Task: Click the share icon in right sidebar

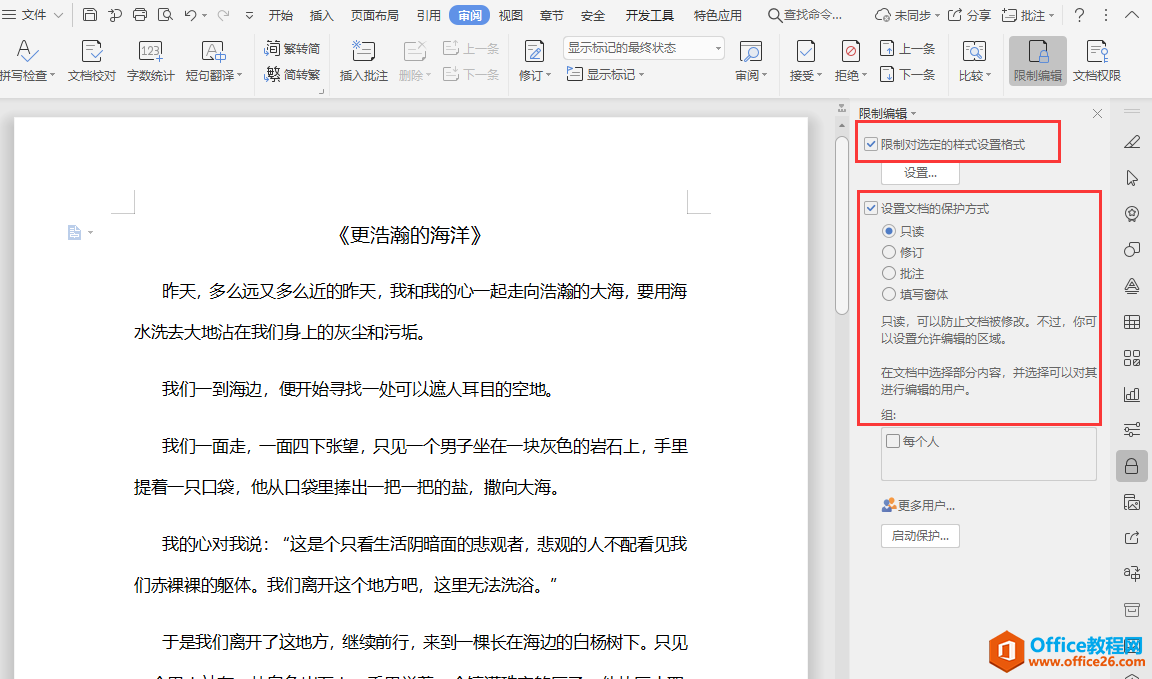Action: click(x=1131, y=538)
